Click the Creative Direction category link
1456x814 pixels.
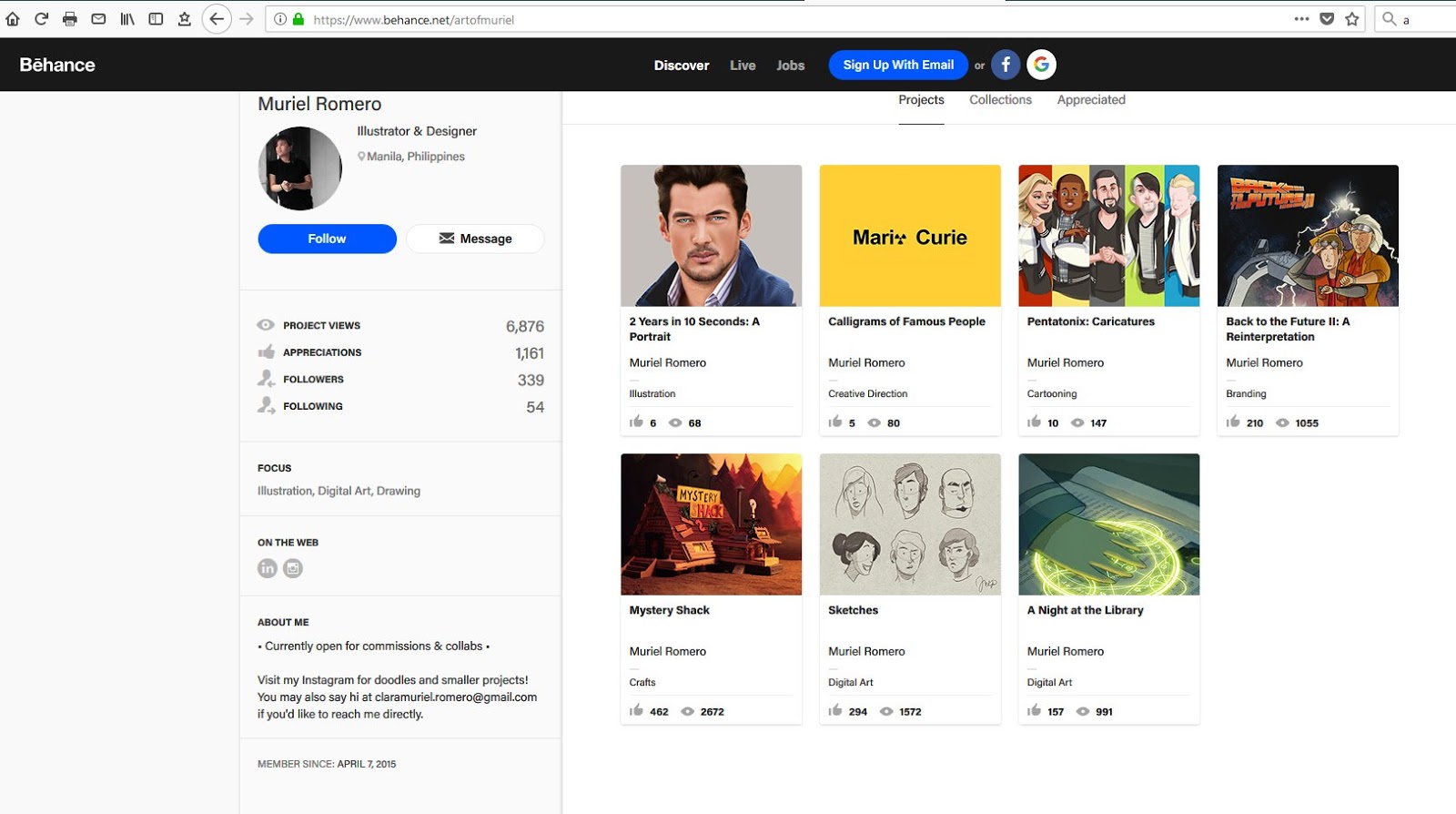coord(867,393)
